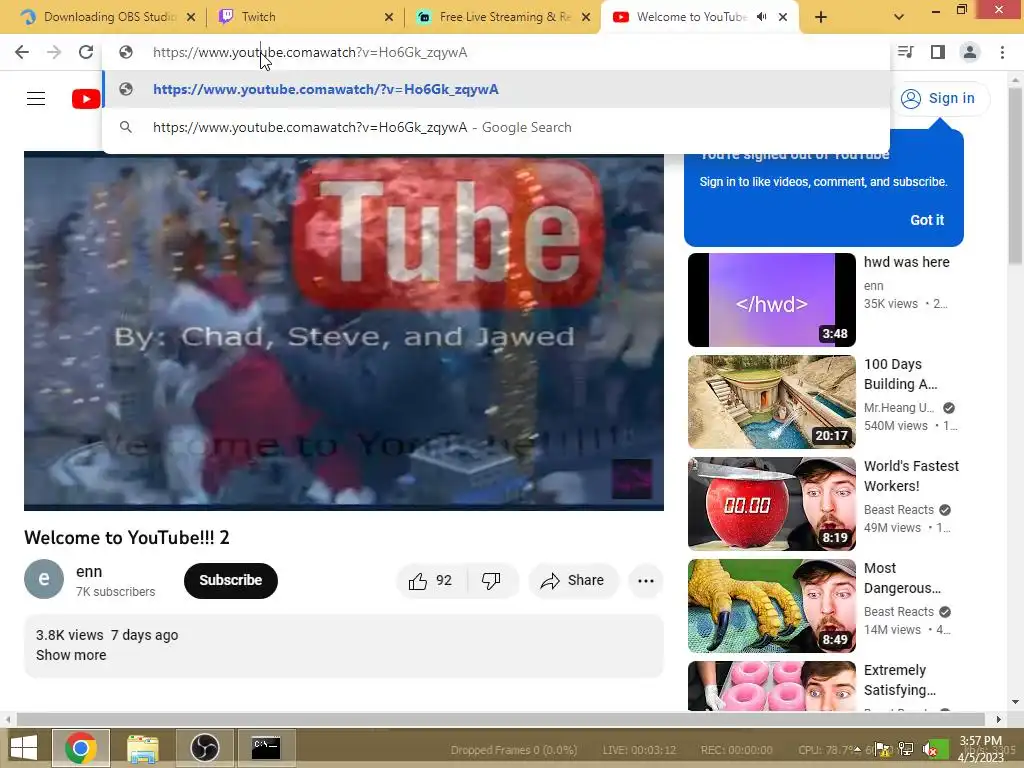Click the enn channel avatar
Viewport: 1024px width, 768px height.
pos(44,579)
